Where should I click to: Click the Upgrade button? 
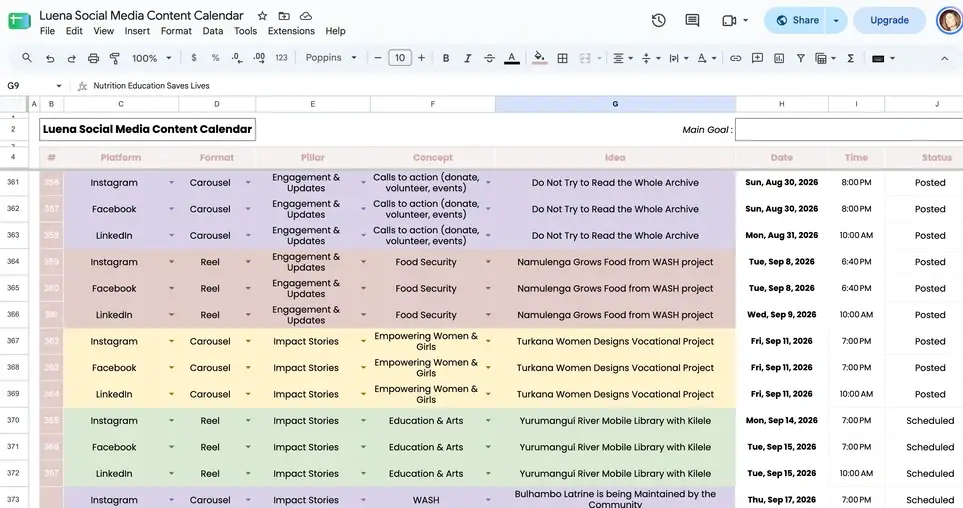click(889, 20)
